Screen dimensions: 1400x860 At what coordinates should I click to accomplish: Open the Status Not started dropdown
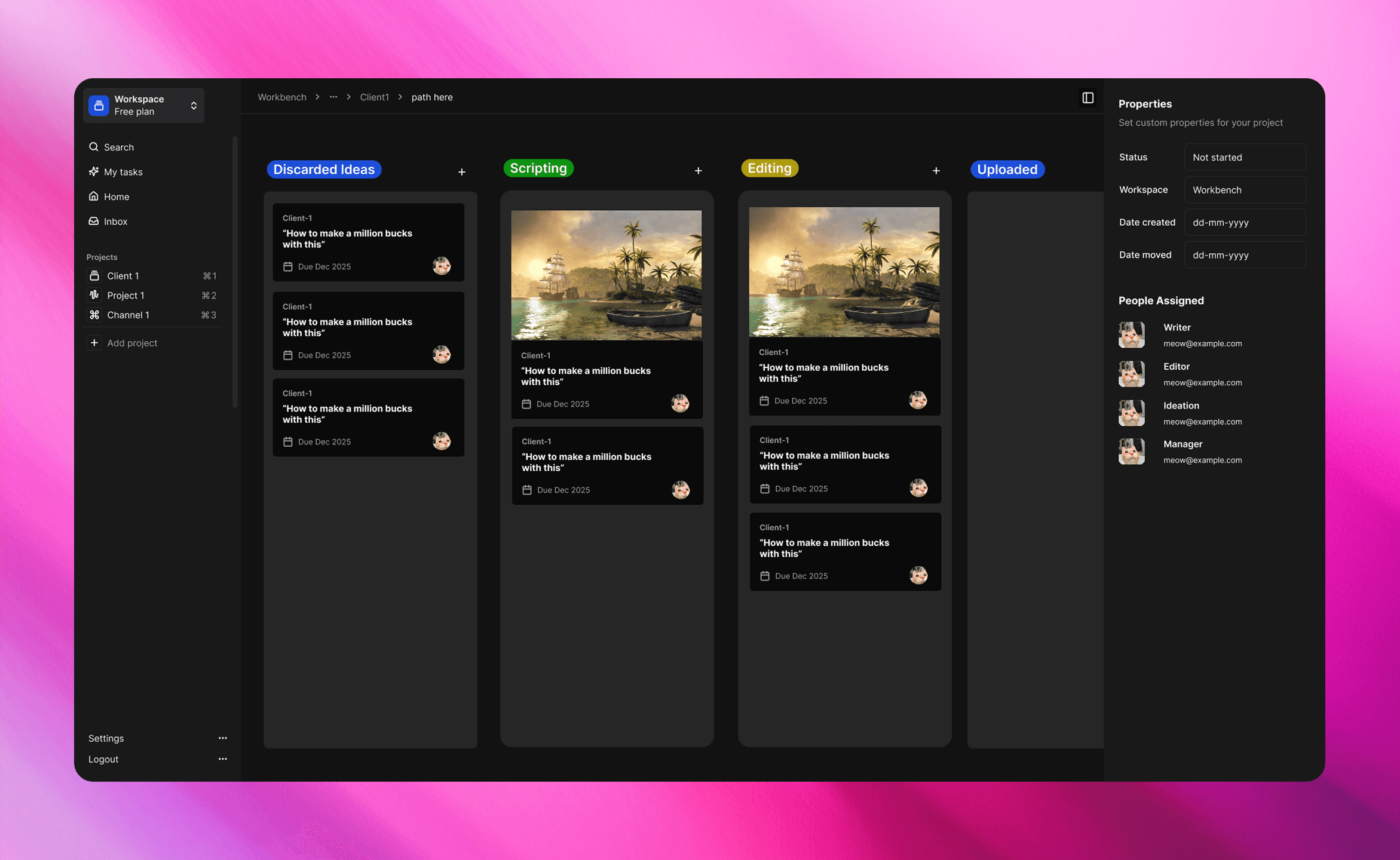pos(1245,157)
